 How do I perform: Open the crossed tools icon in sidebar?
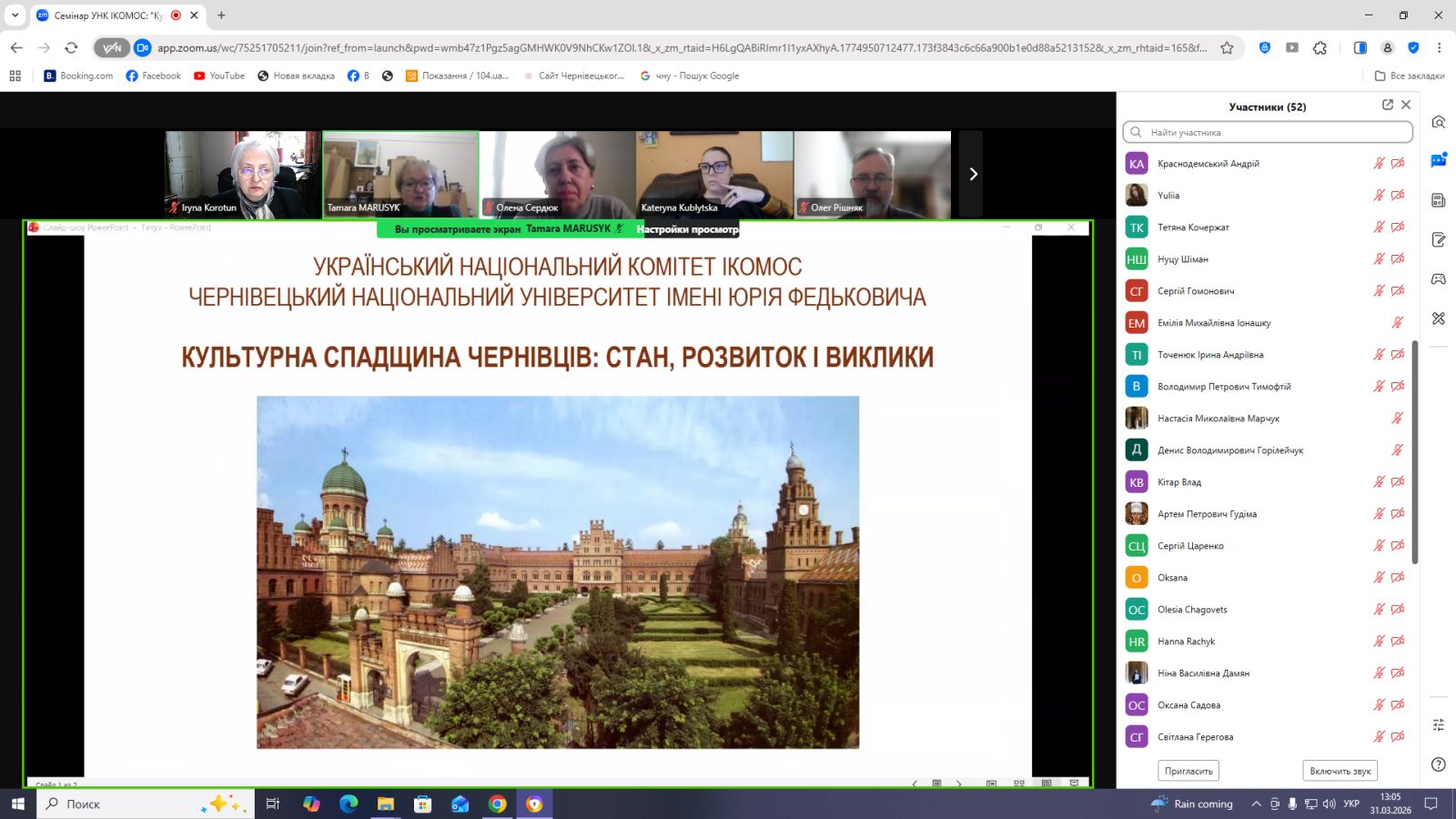1439,318
